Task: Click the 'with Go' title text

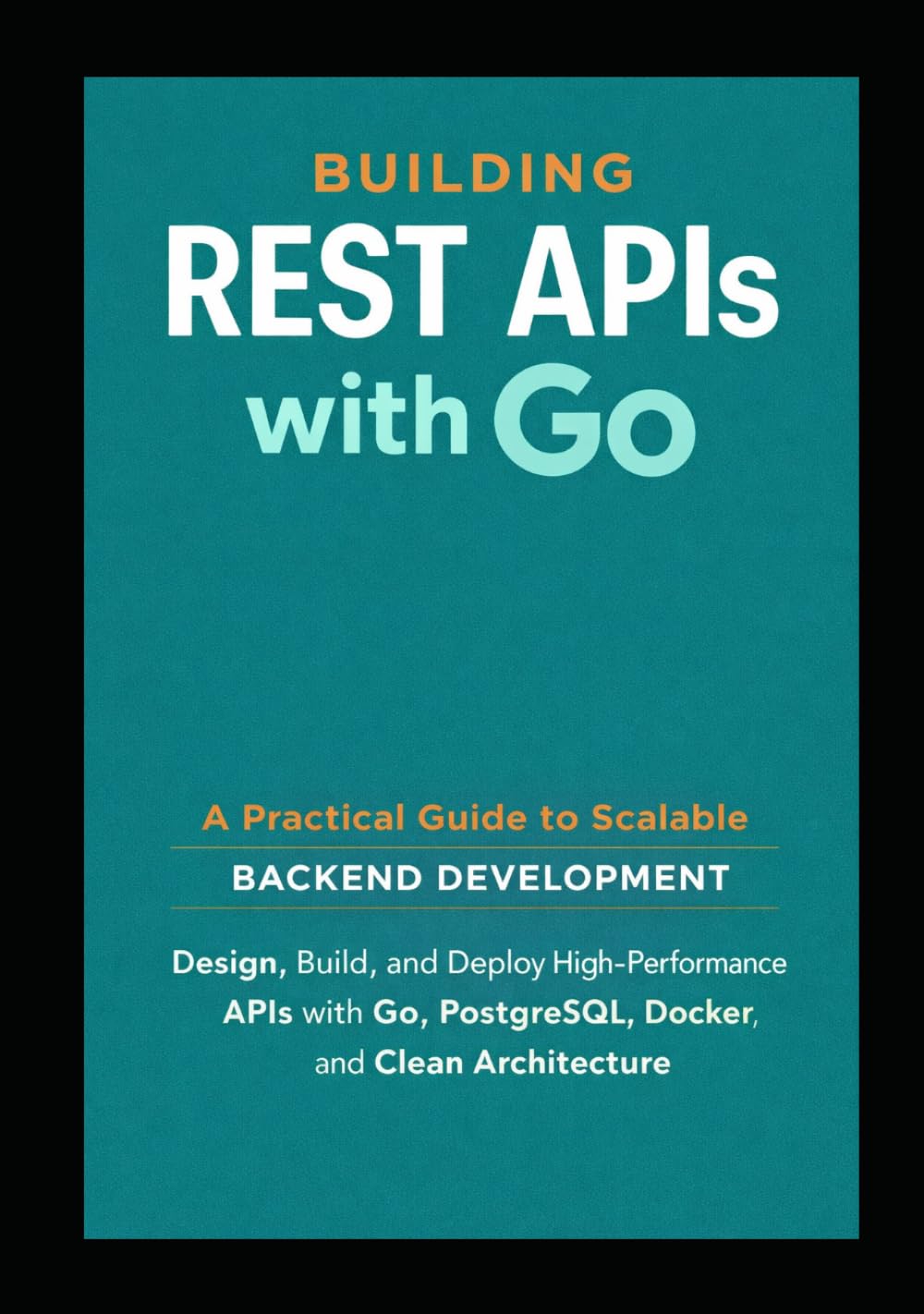Action: (x=471, y=419)
